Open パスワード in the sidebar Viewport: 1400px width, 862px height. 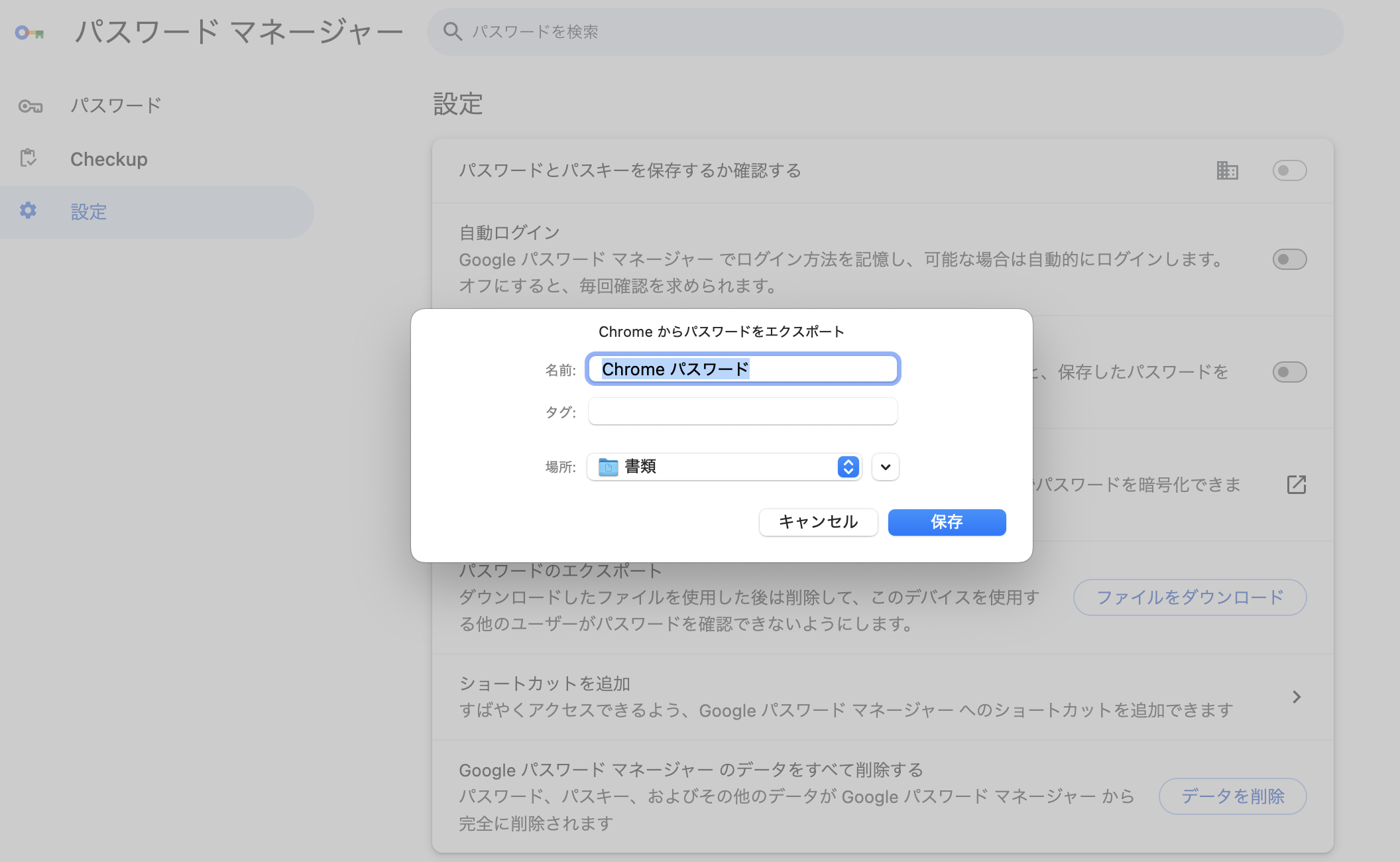tap(156, 105)
